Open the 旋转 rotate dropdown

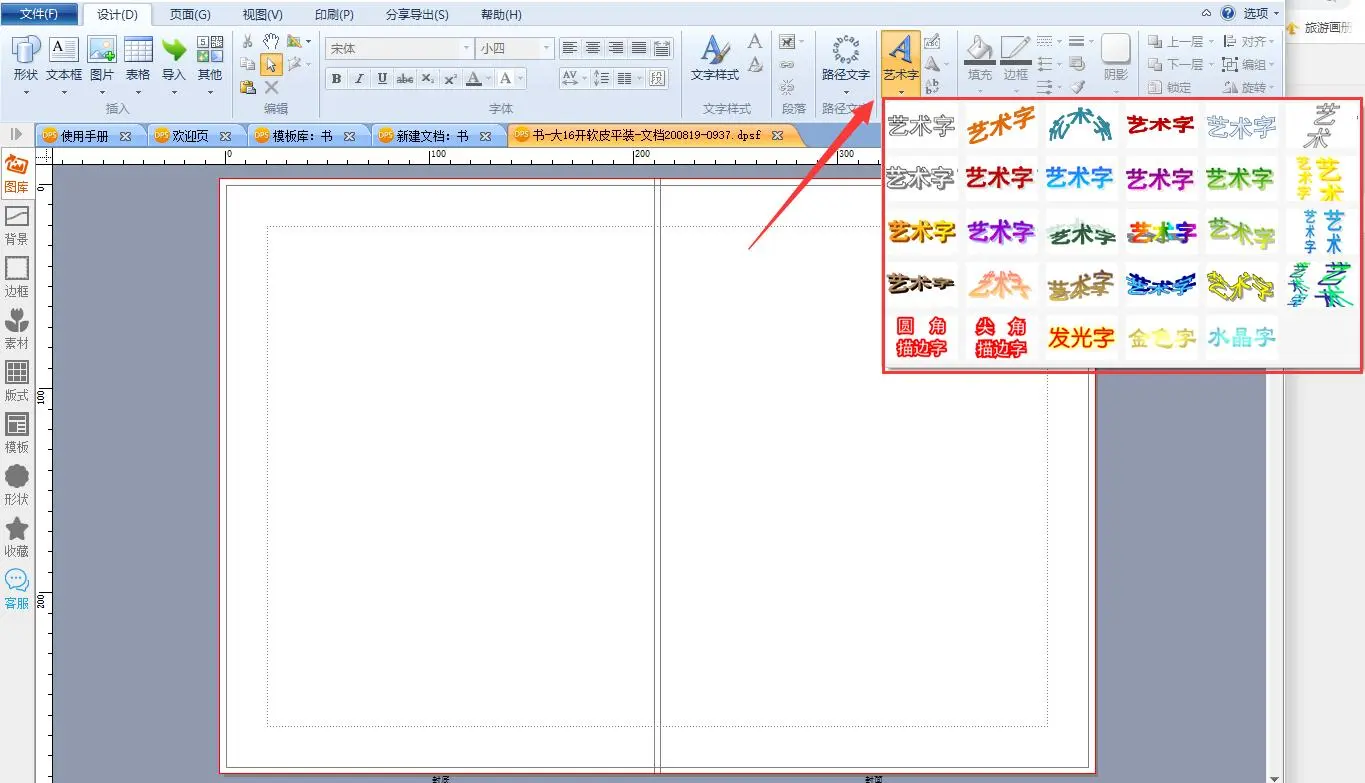click(x=1249, y=88)
